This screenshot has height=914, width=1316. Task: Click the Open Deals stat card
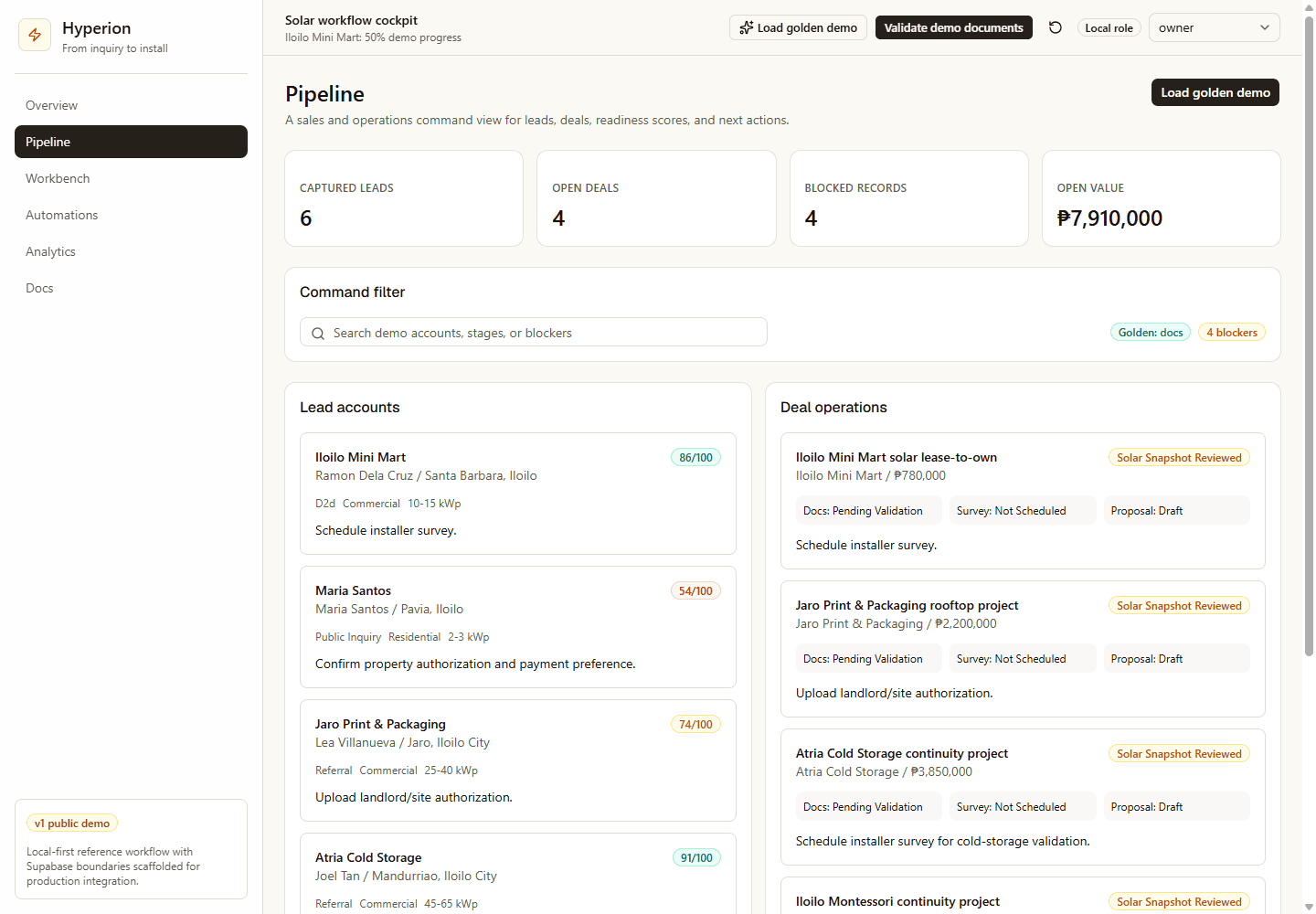point(656,198)
